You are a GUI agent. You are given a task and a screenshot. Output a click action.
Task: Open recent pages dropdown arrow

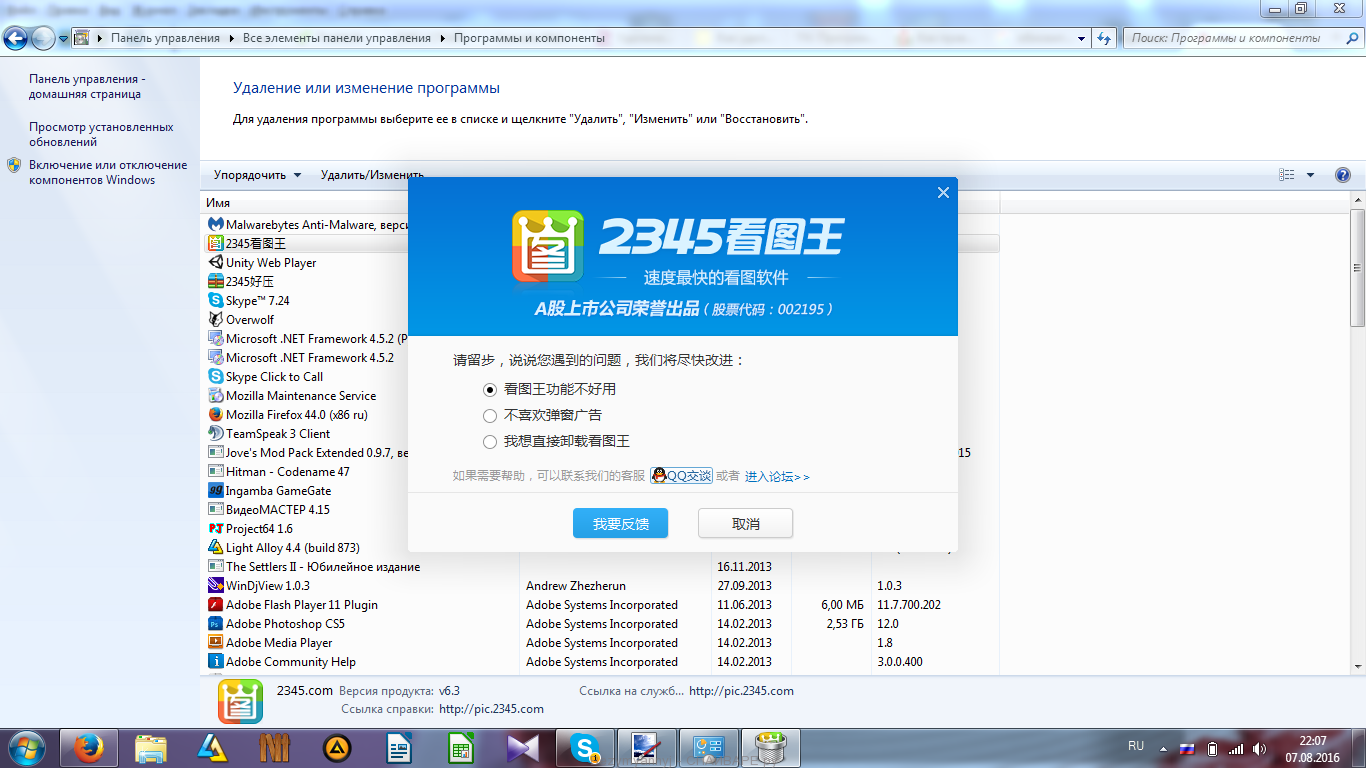pos(64,39)
